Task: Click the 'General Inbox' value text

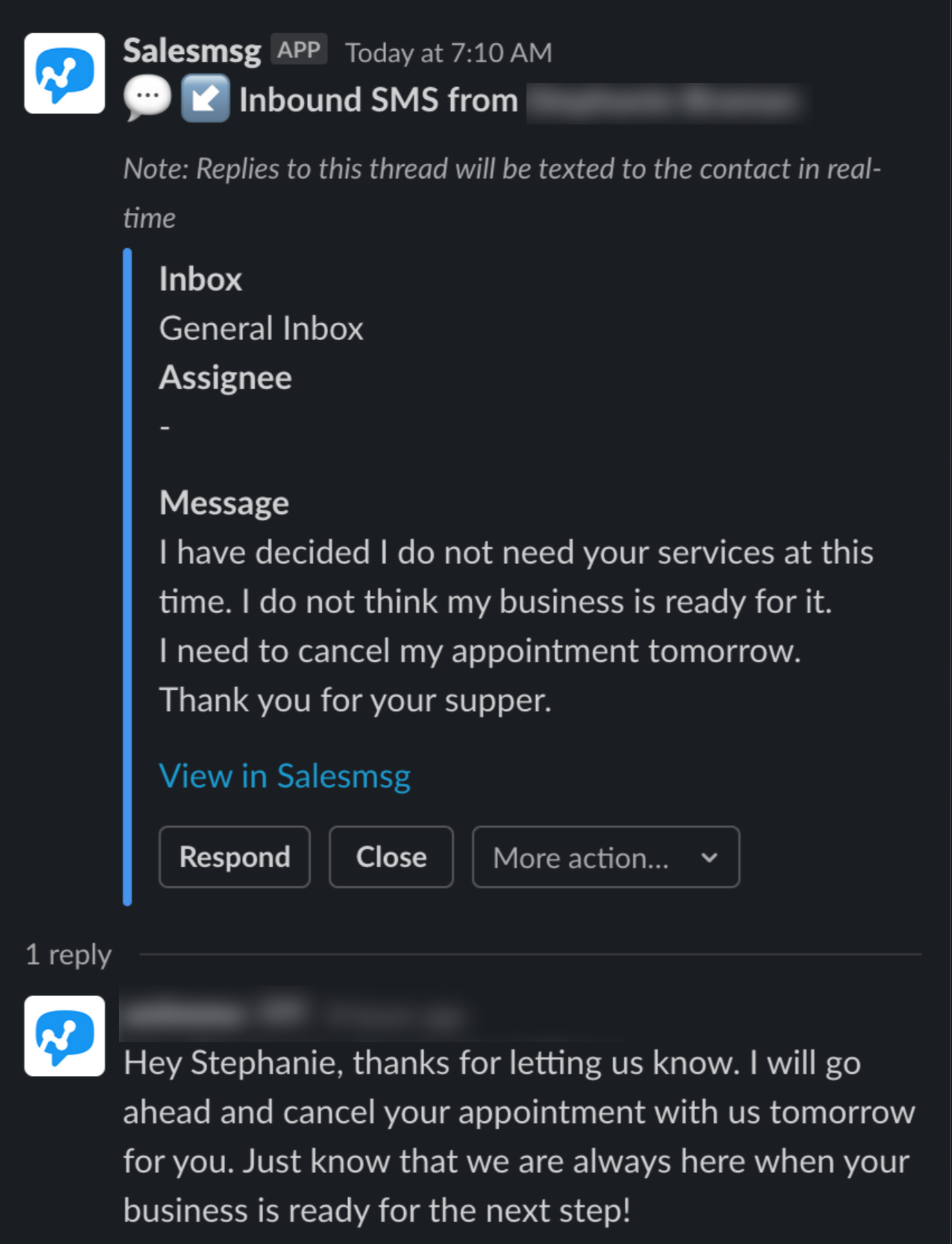Action: [261, 328]
